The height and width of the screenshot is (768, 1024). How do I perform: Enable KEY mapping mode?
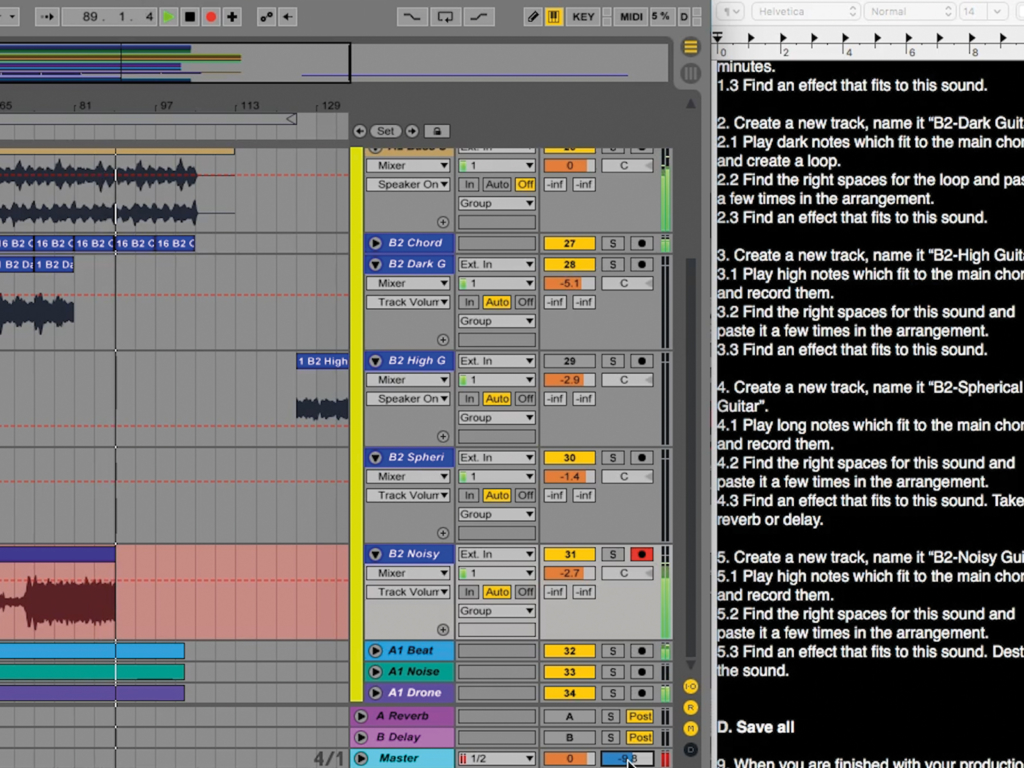[x=583, y=16]
